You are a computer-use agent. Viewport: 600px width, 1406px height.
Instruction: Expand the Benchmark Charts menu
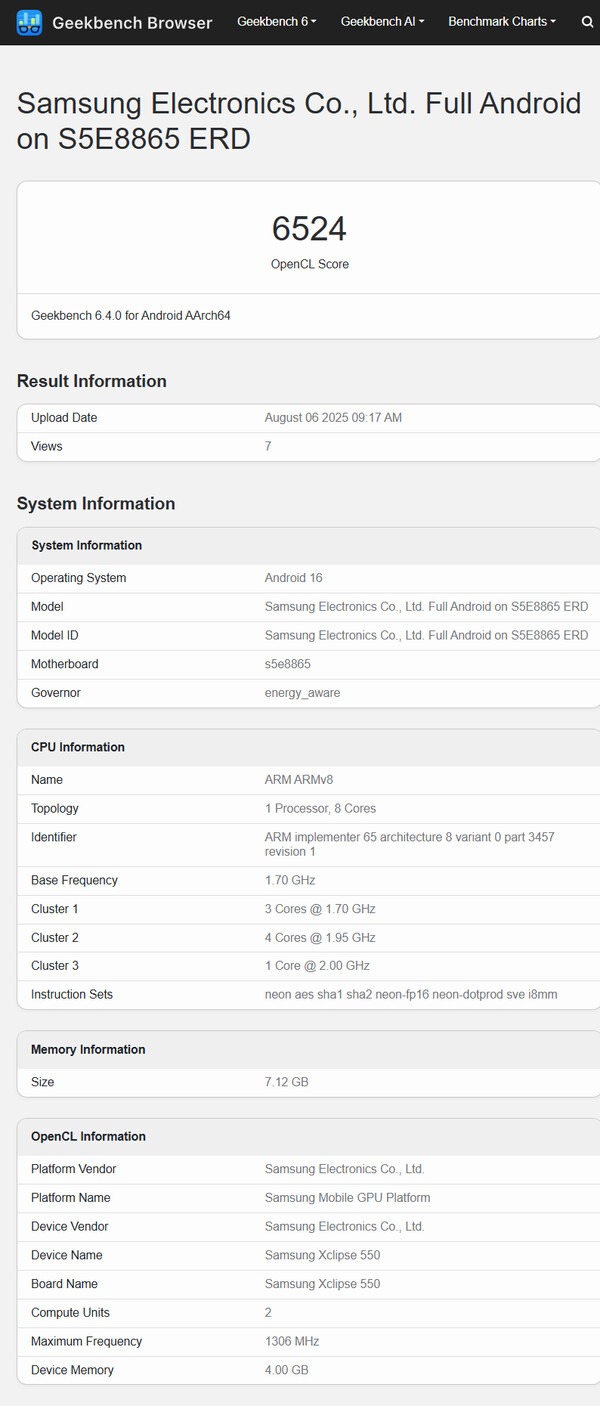pos(502,22)
